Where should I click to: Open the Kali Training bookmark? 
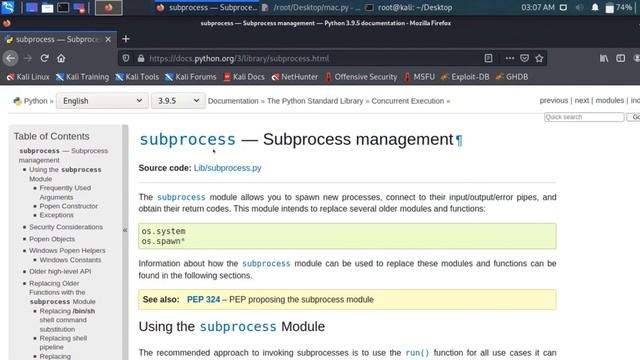click(x=82, y=77)
